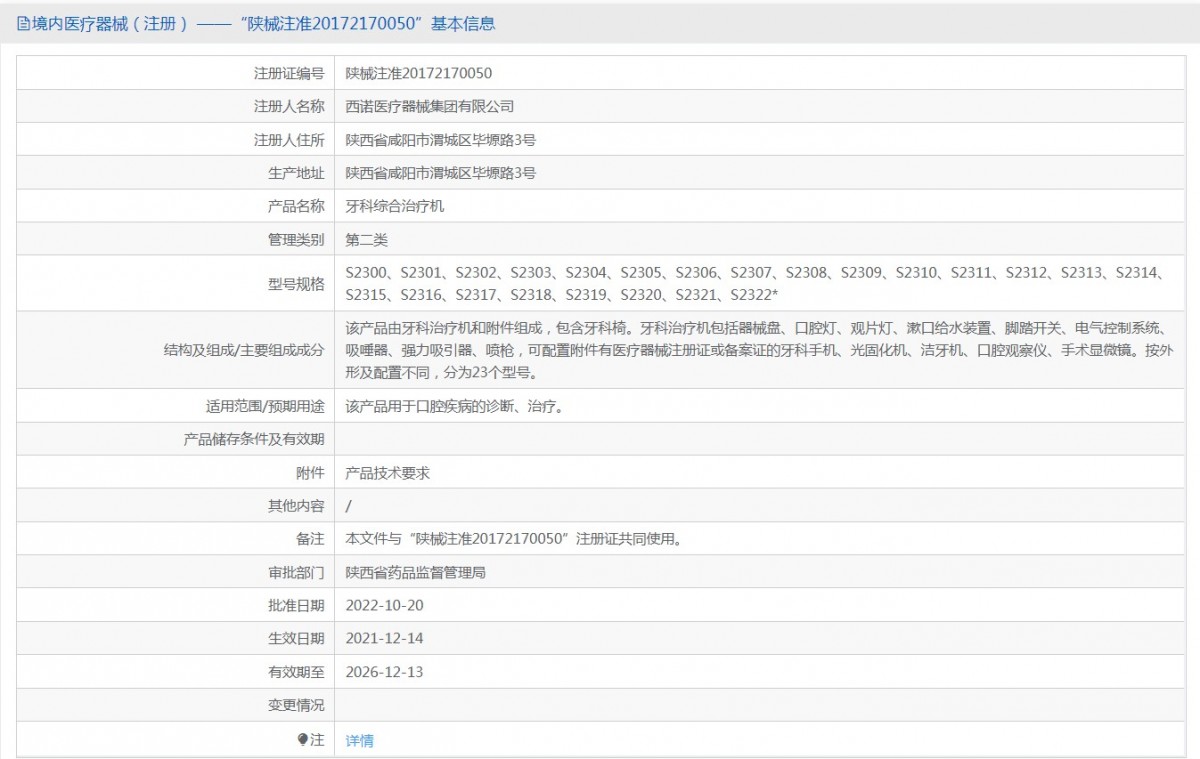Image resolution: width=1200 pixels, height=759 pixels.
Task: Click the 审批部门 label
Action: coord(296,573)
